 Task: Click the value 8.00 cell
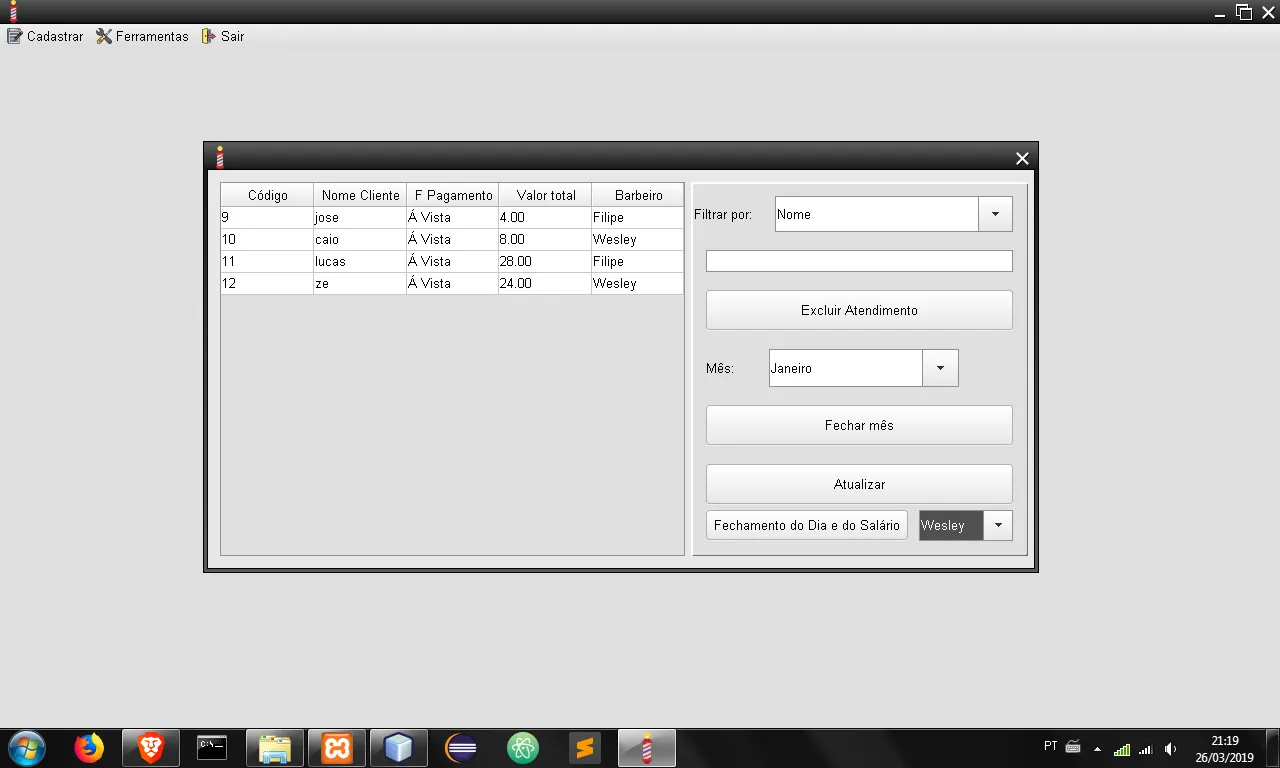(545, 239)
